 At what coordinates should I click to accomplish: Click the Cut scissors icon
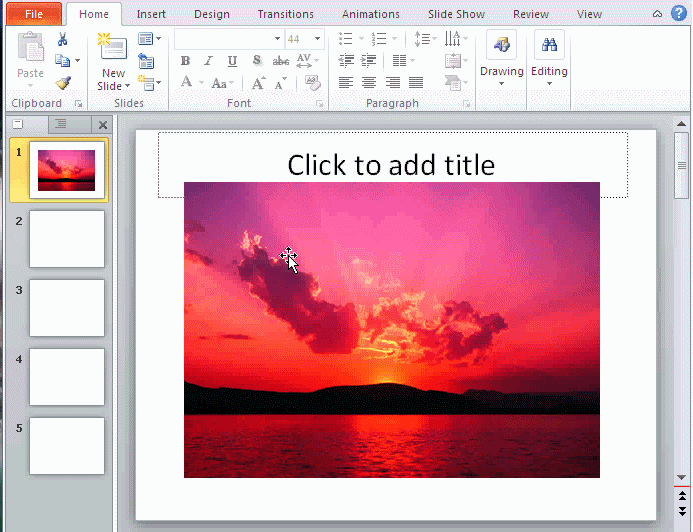(x=62, y=39)
